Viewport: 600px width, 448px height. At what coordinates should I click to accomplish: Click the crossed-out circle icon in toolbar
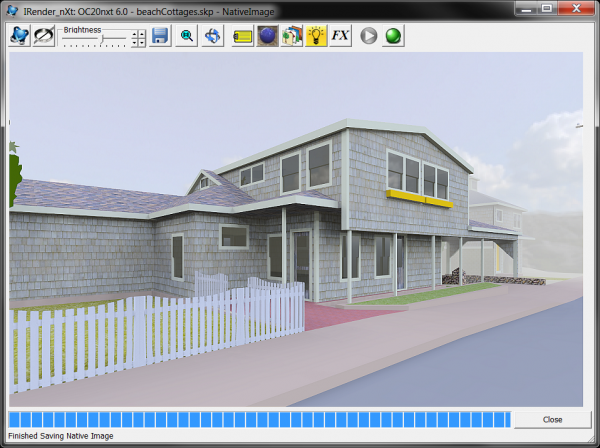pyautogui.click(x=44, y=36)
